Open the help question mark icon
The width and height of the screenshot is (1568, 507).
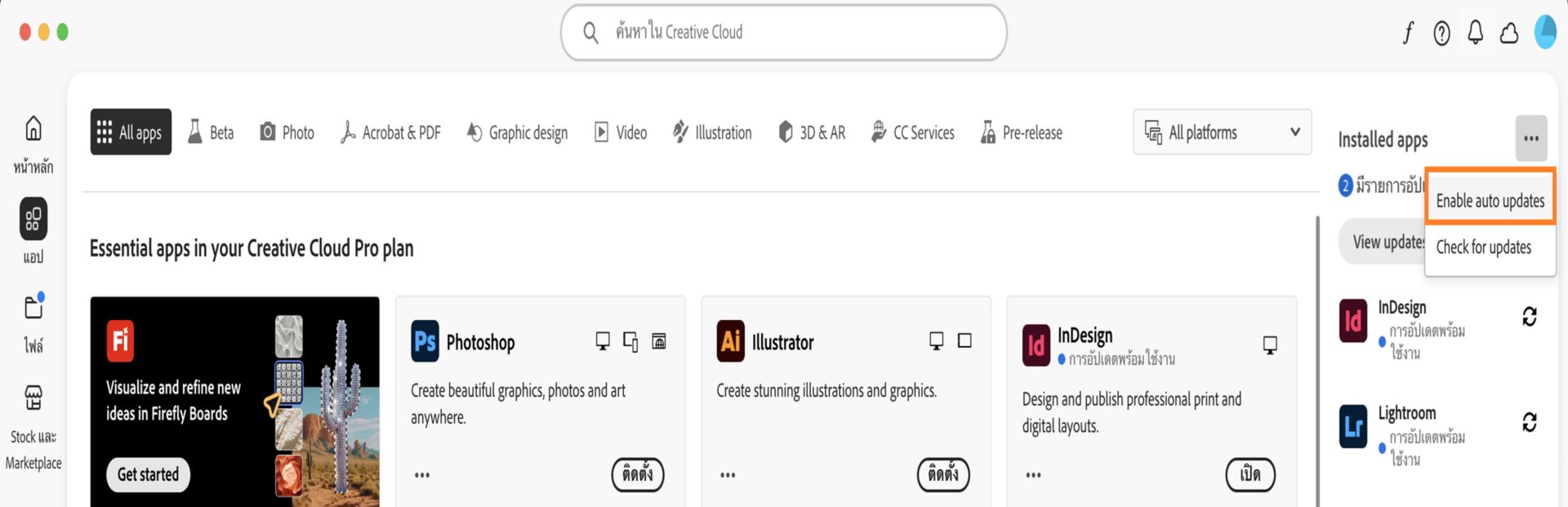pyautogui.click(x=1441, y=33)
